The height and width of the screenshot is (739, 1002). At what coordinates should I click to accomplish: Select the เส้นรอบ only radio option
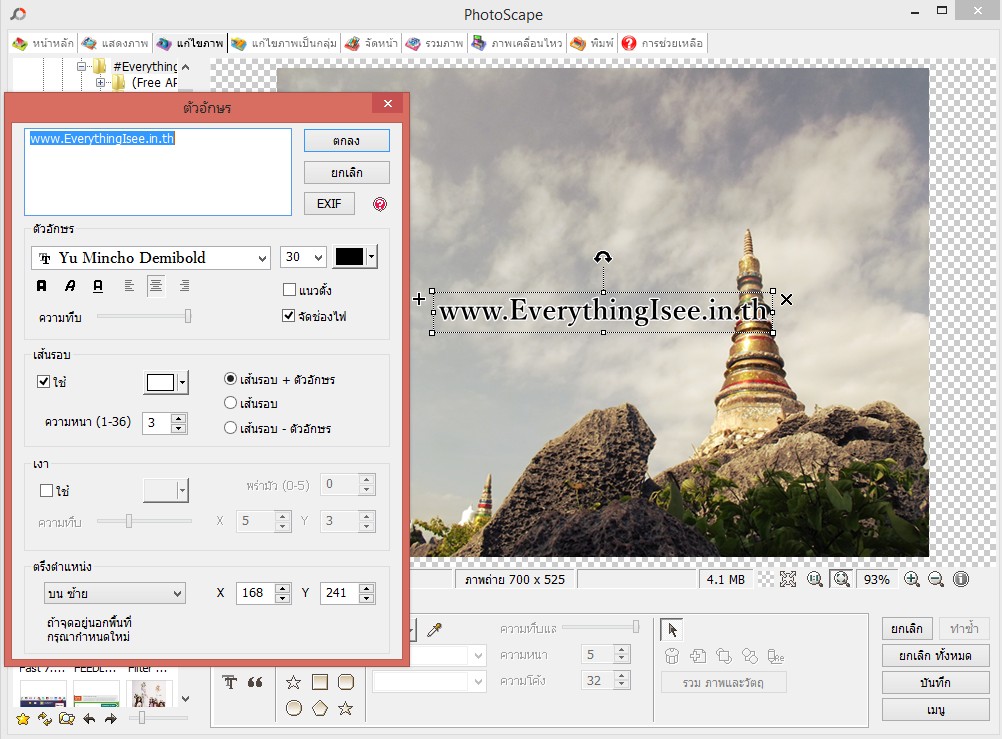click(231, 403)
